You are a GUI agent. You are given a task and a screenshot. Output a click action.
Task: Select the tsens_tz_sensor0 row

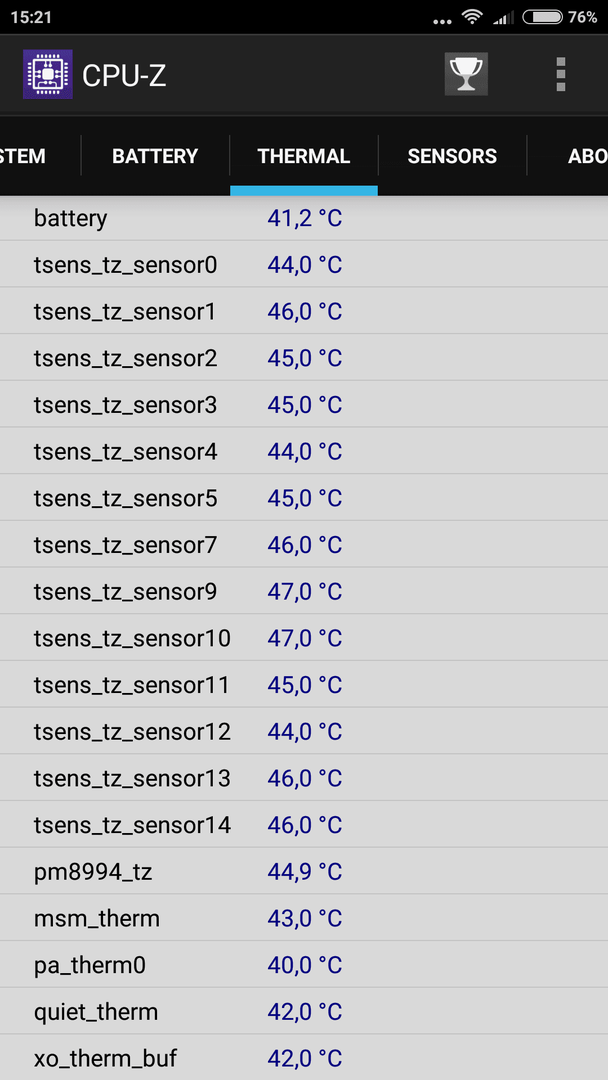(x=304, y=265)
